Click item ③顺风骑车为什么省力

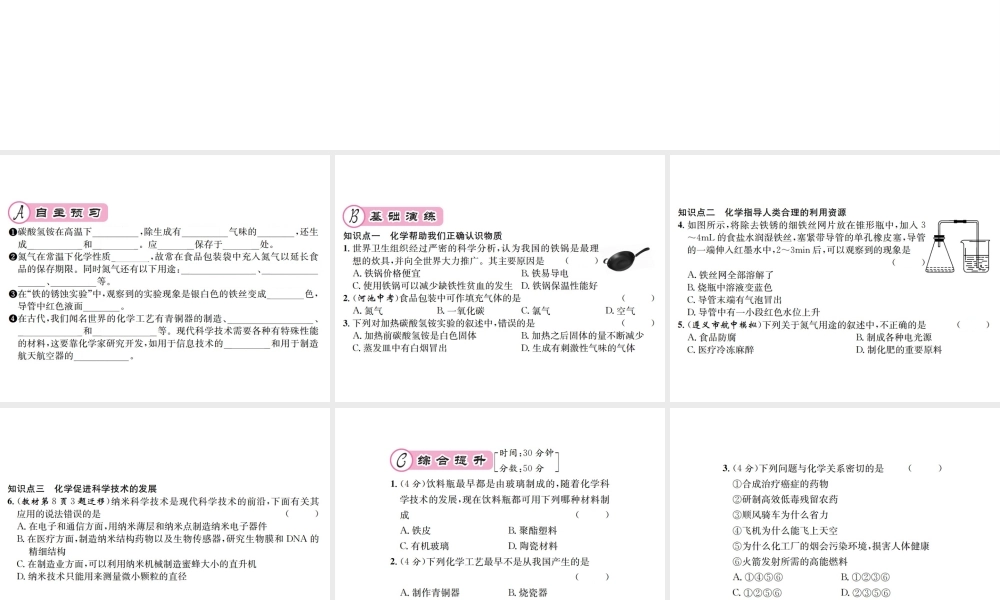click(780, 515)
